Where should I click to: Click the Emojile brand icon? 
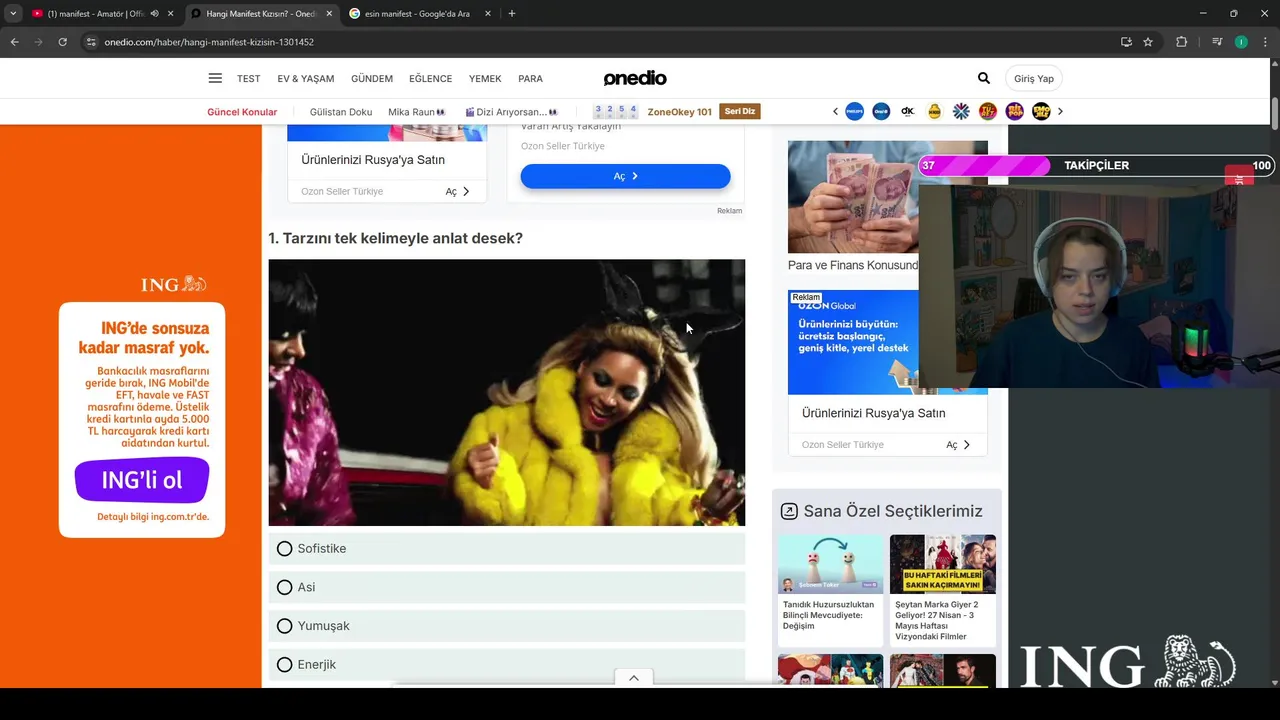[x=1041, y=111]
